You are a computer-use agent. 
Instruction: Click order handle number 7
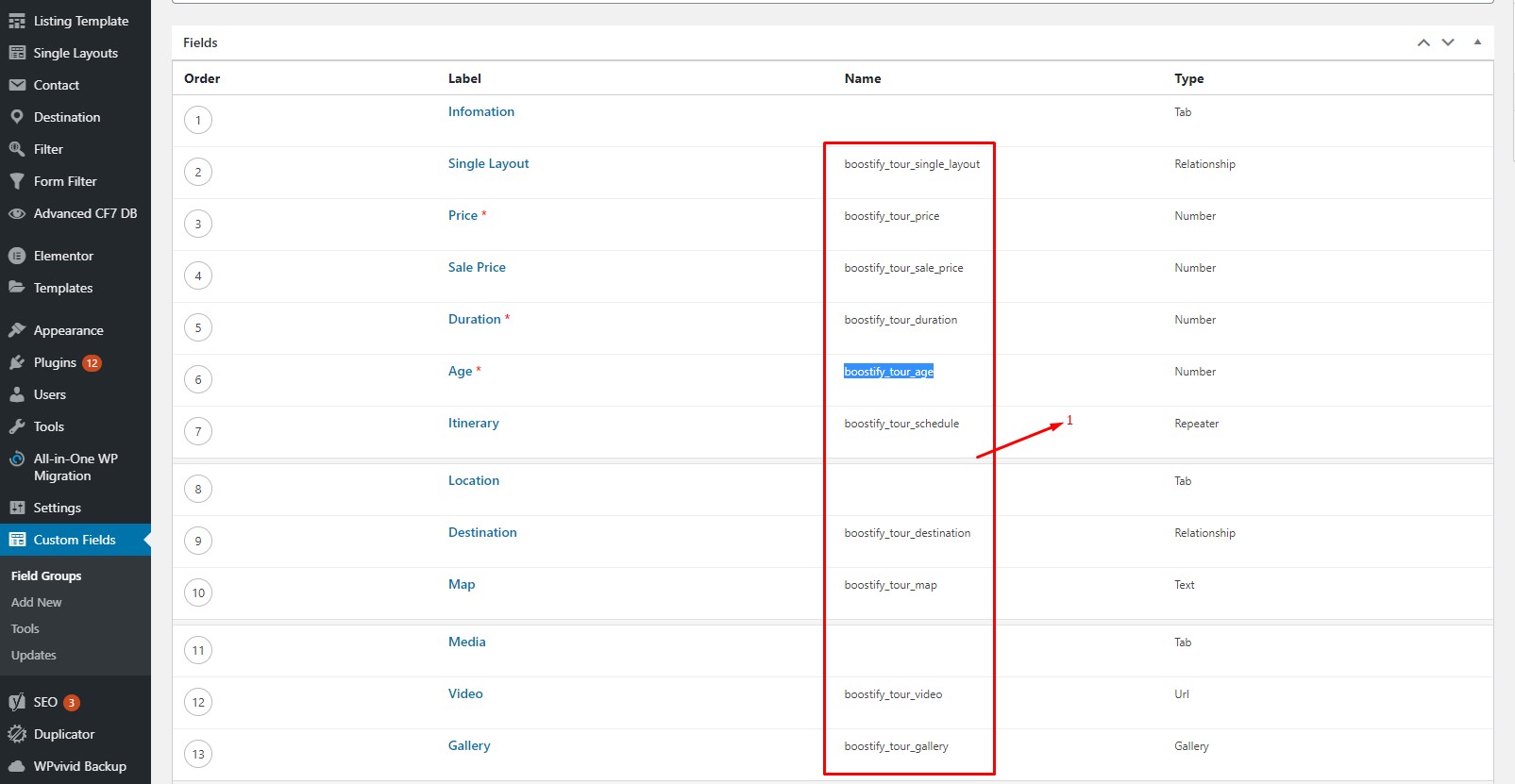(198, 431)
